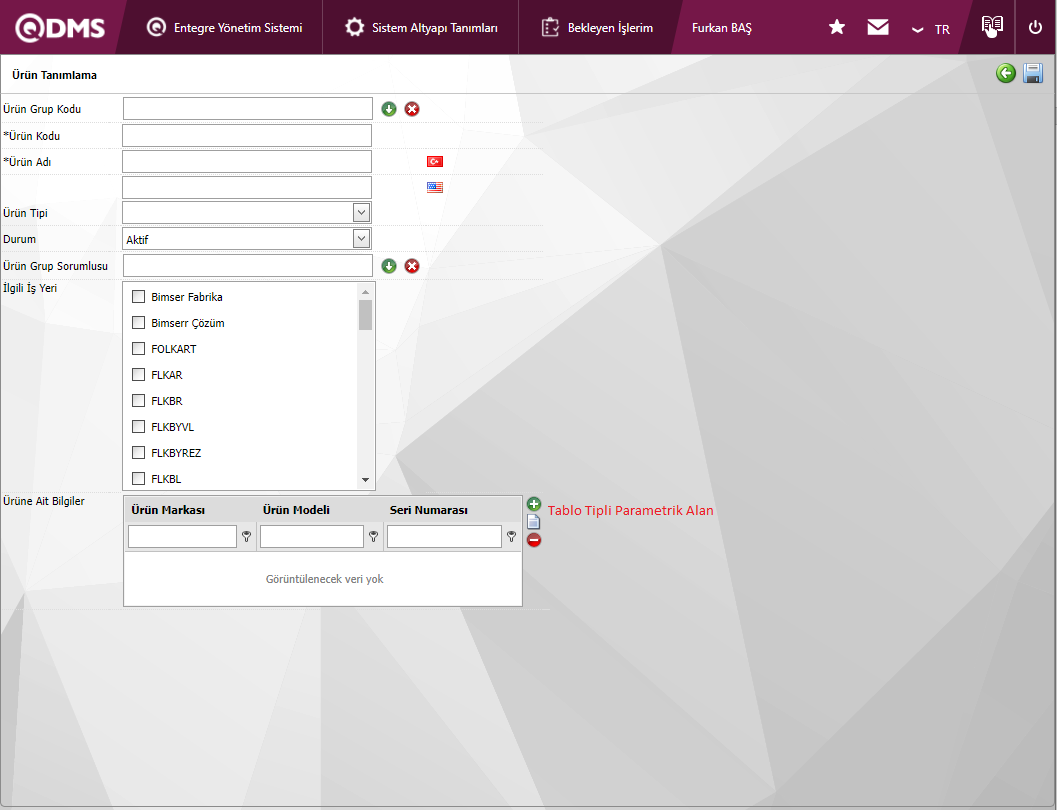Enable the FLKBYREZ checkbox
This screenshot has width=1057, height=810.
click(139, 453)
